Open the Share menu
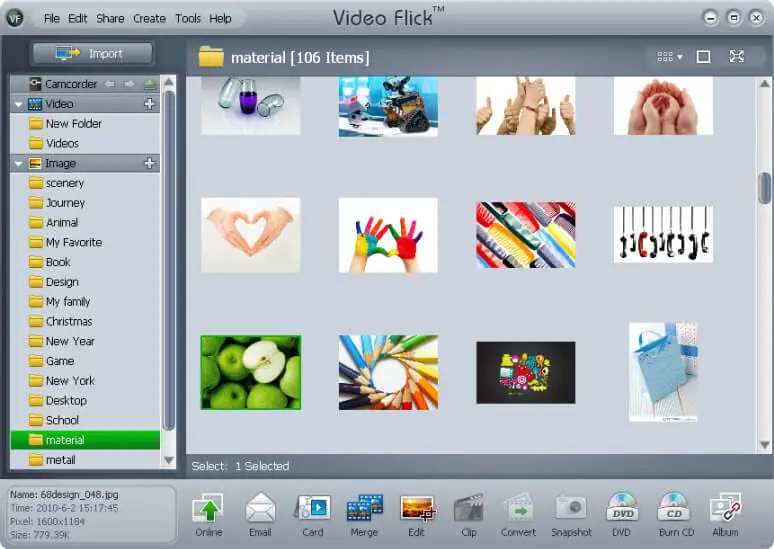774x549 pixels. click(110, 19)
